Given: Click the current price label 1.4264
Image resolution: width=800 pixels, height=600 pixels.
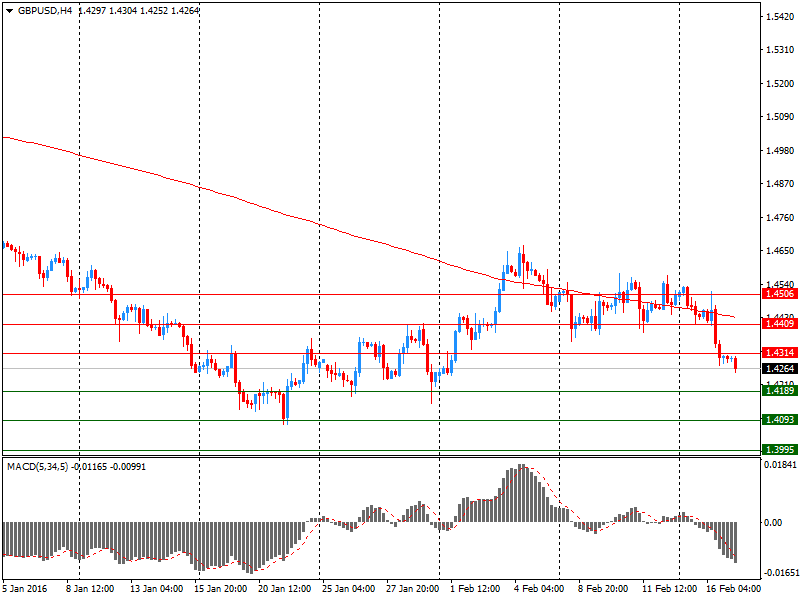Looking at the screenshot, I should (x=779, y=368).
